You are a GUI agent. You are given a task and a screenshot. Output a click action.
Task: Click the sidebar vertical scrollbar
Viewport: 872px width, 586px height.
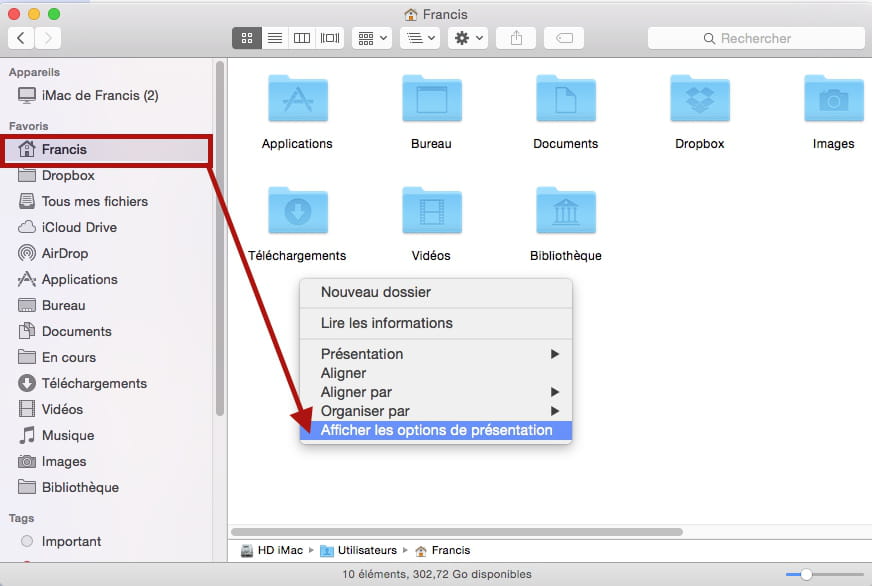[220, 238]
